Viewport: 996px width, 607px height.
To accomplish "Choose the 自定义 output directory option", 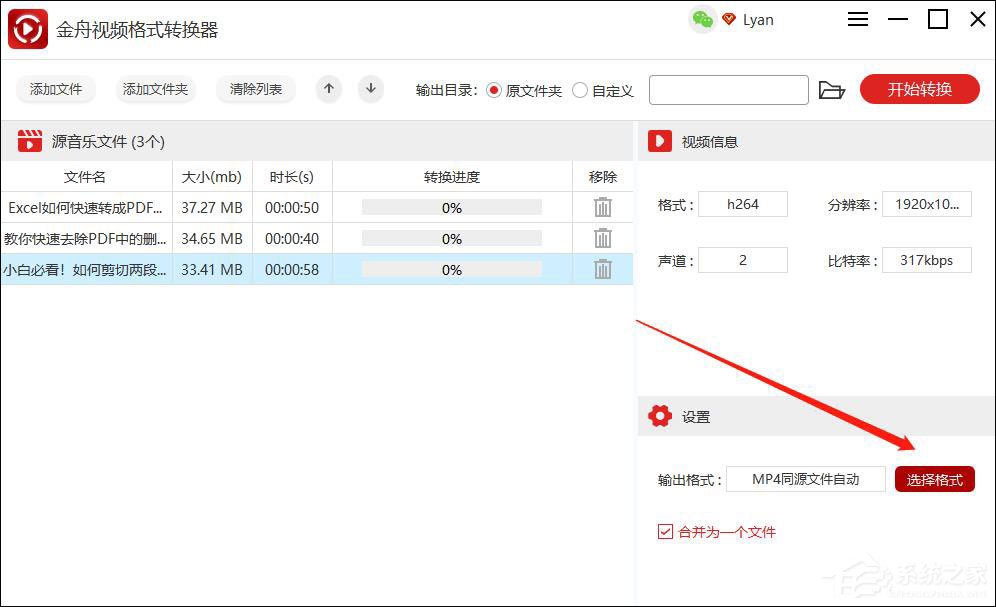I will point(580,89).
